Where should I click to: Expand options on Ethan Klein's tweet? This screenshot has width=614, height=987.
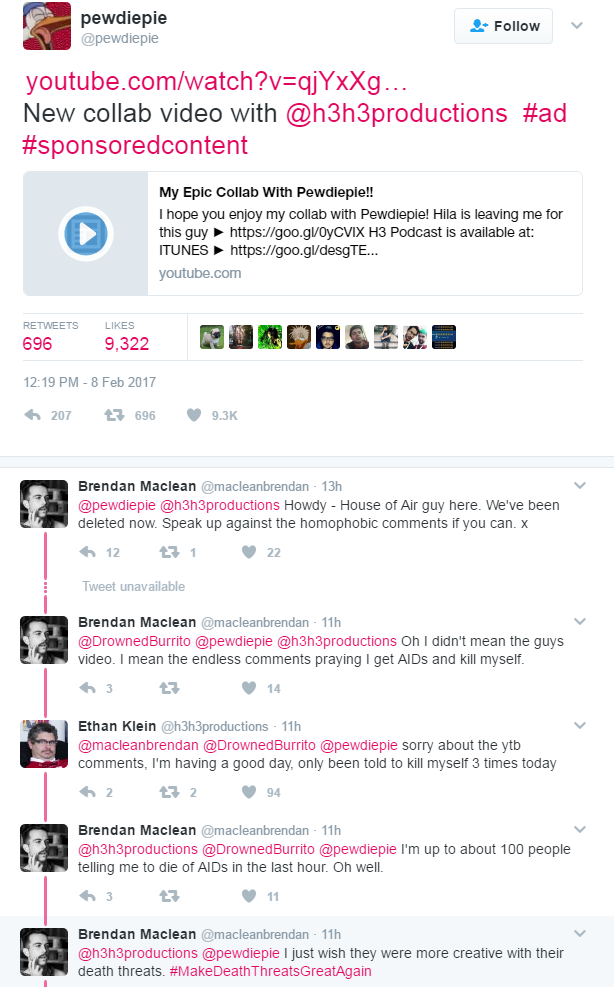578,726
